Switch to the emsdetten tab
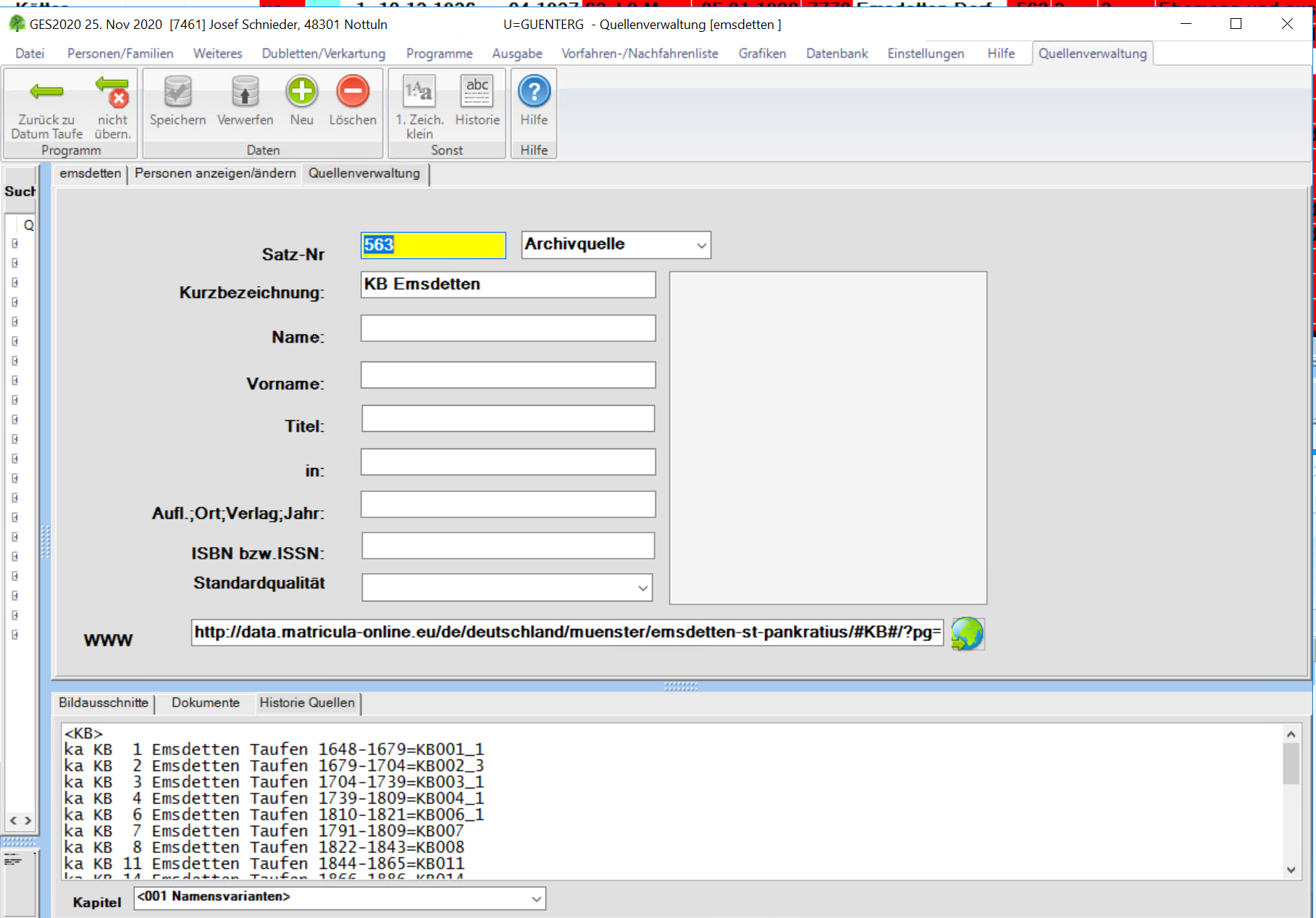Viewport: 1316px width, 918px height. (x=91, y=174)
